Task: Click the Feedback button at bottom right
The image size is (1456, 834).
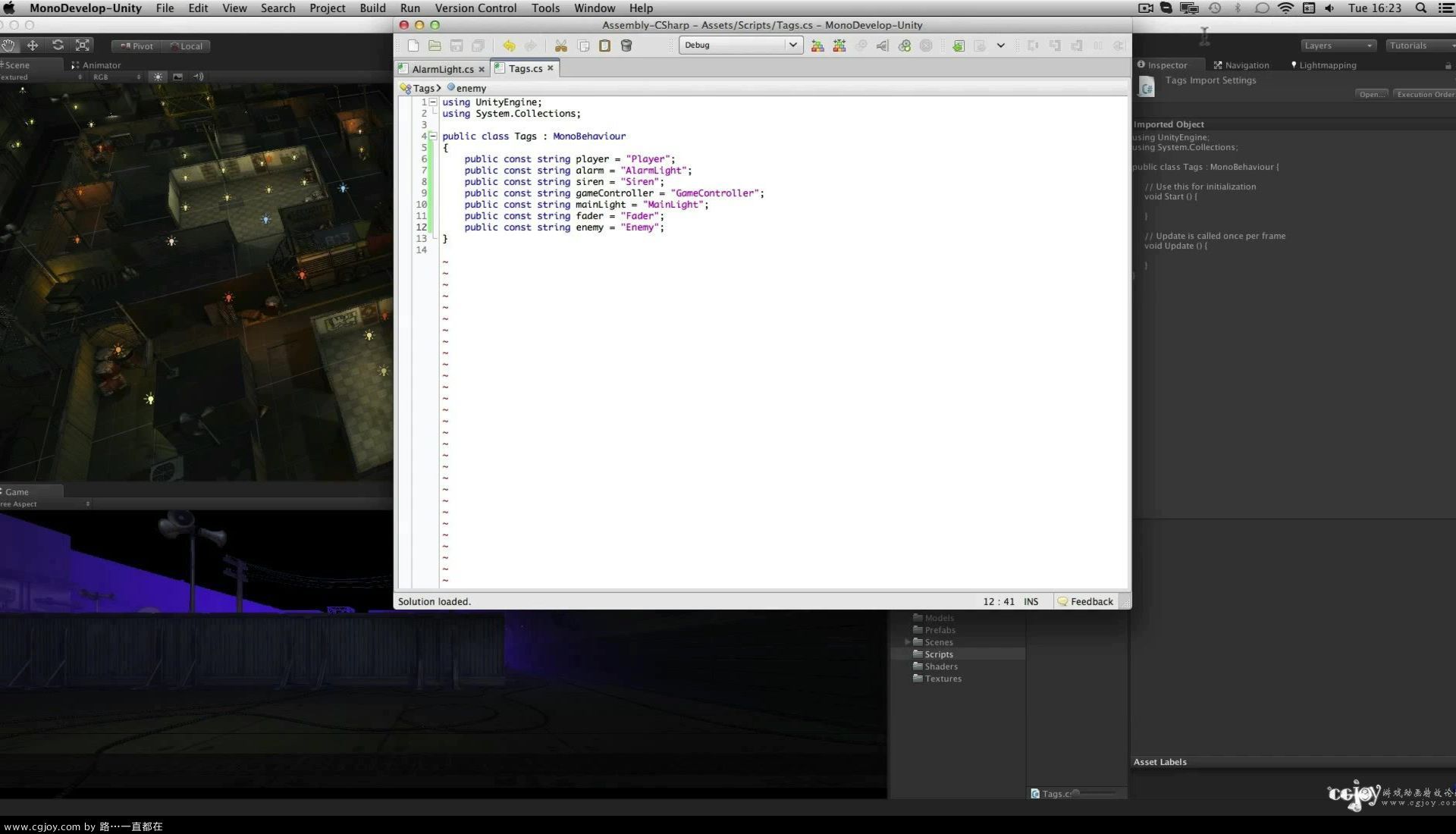Action: pos(1085,601)
